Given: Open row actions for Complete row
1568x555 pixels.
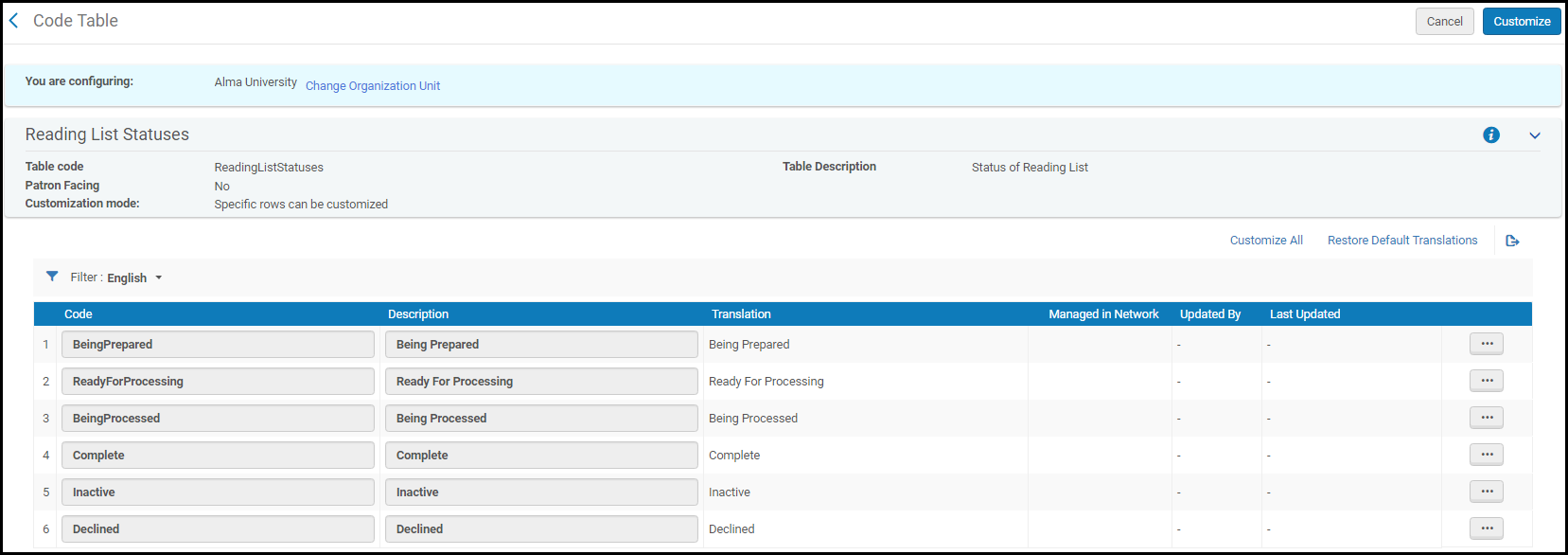Looking at the screenshot, I should click(1487, 455).
